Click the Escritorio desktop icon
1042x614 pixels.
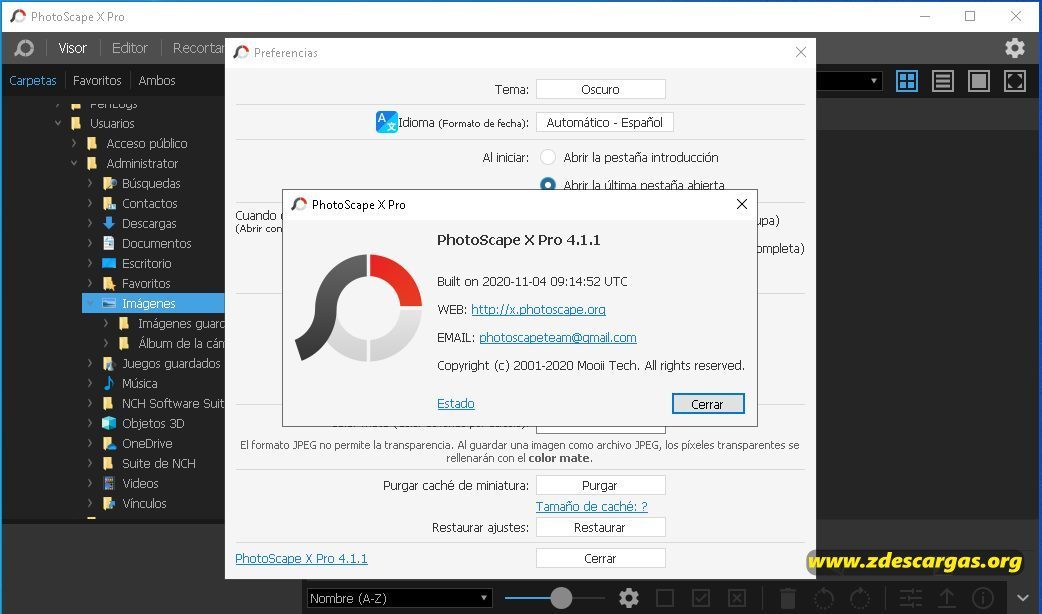tap(109, 263)
